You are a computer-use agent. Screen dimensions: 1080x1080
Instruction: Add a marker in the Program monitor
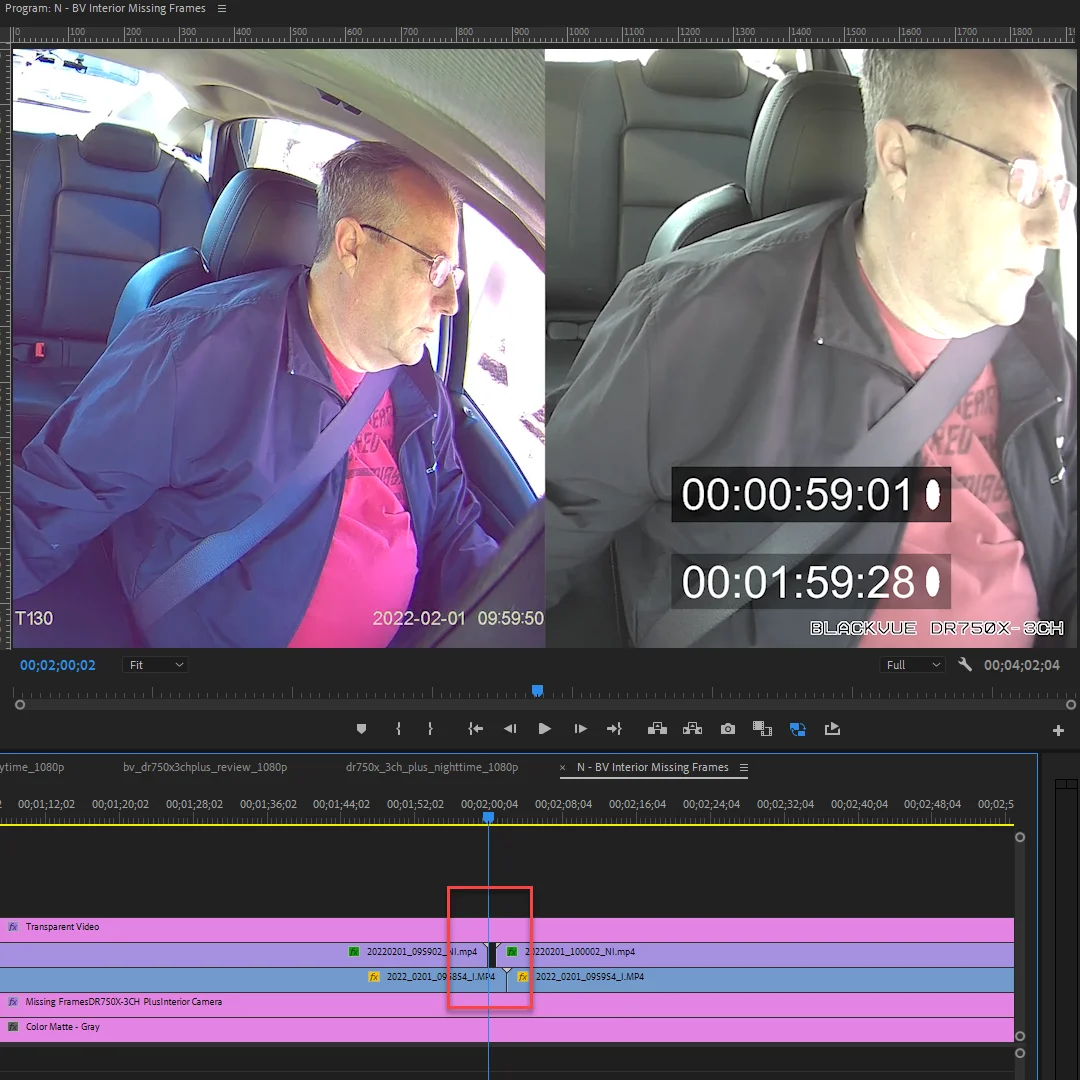361,729
